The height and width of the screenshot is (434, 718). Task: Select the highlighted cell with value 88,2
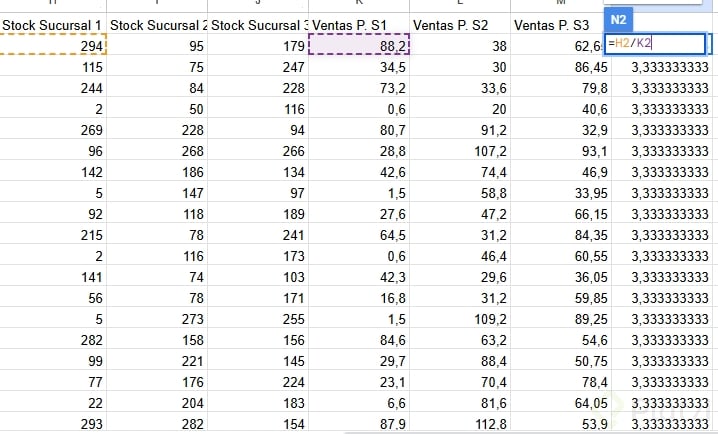point(360,45)
